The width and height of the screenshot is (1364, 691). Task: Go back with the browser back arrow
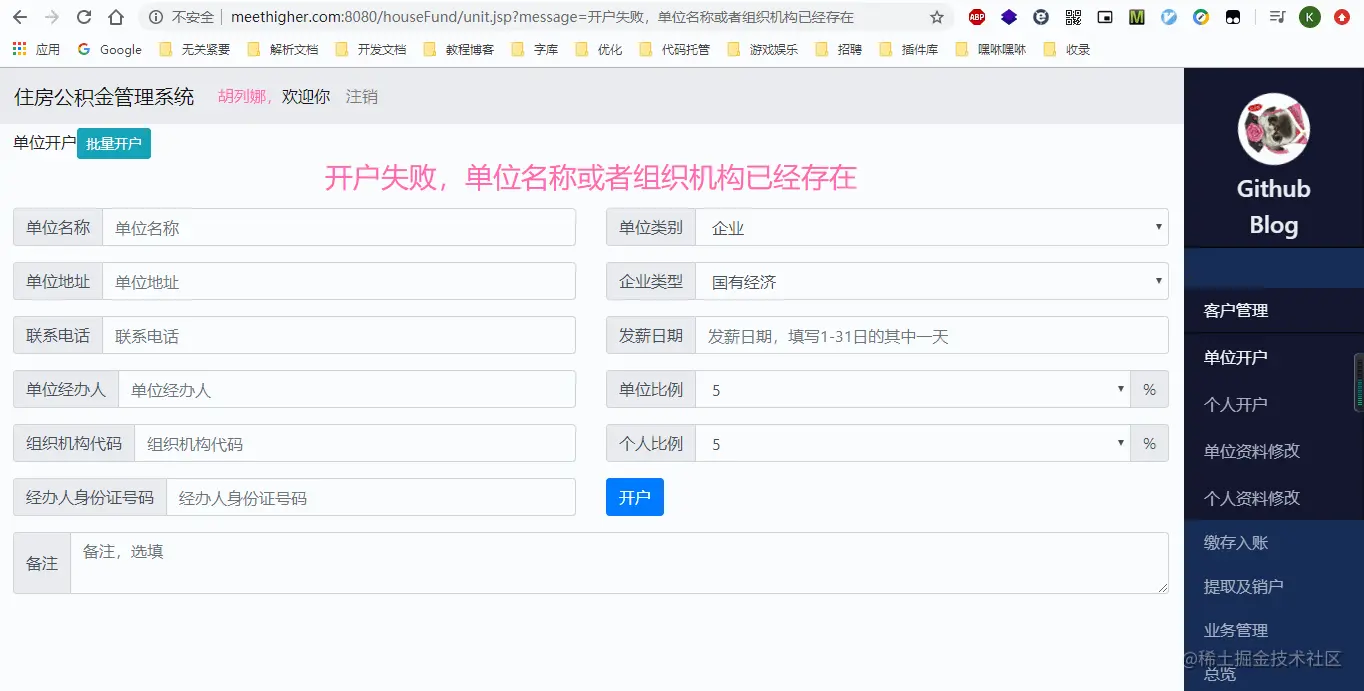point(20,17)
